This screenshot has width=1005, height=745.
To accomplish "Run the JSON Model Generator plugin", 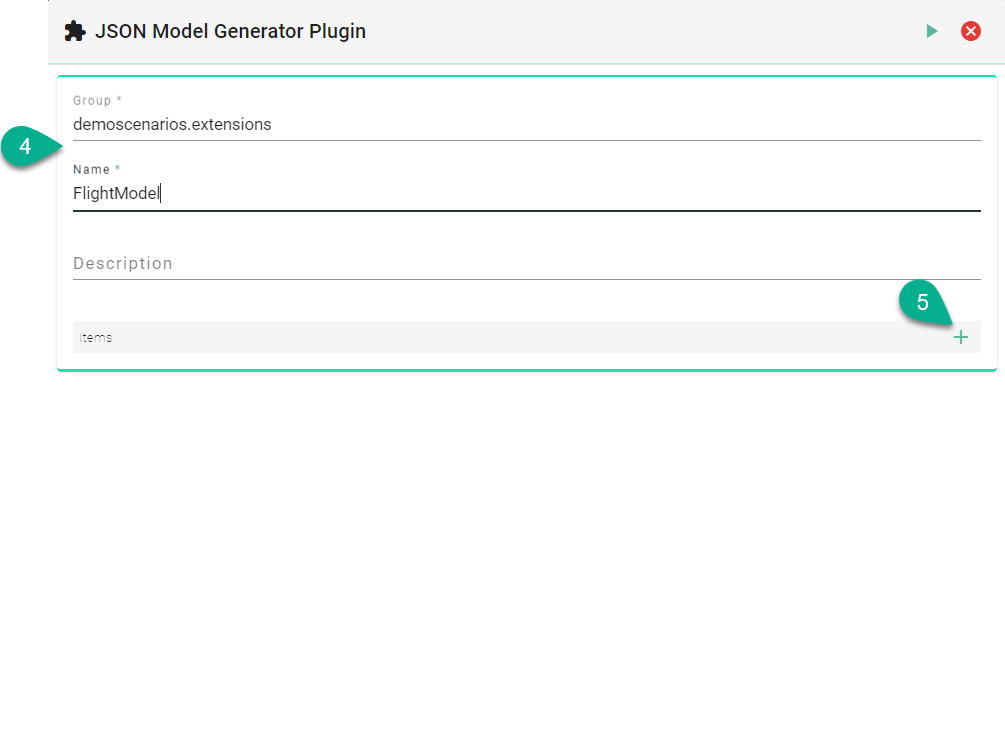I will point(932,31).
